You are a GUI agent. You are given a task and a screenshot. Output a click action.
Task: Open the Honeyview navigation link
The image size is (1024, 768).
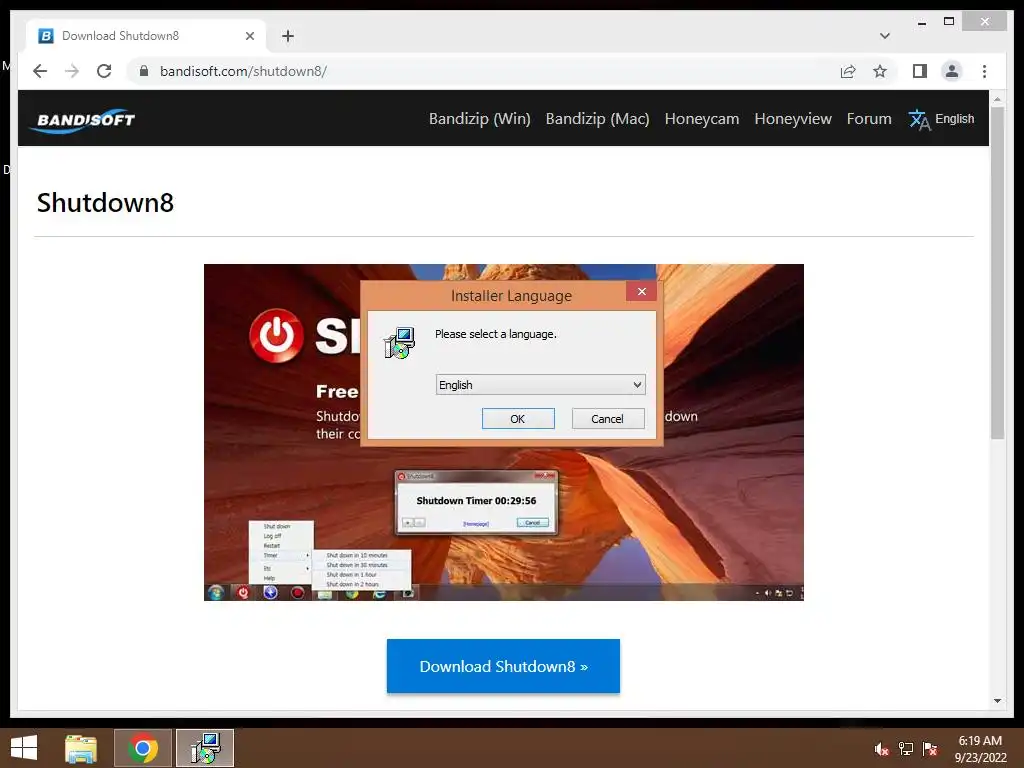tap(793, 119)
